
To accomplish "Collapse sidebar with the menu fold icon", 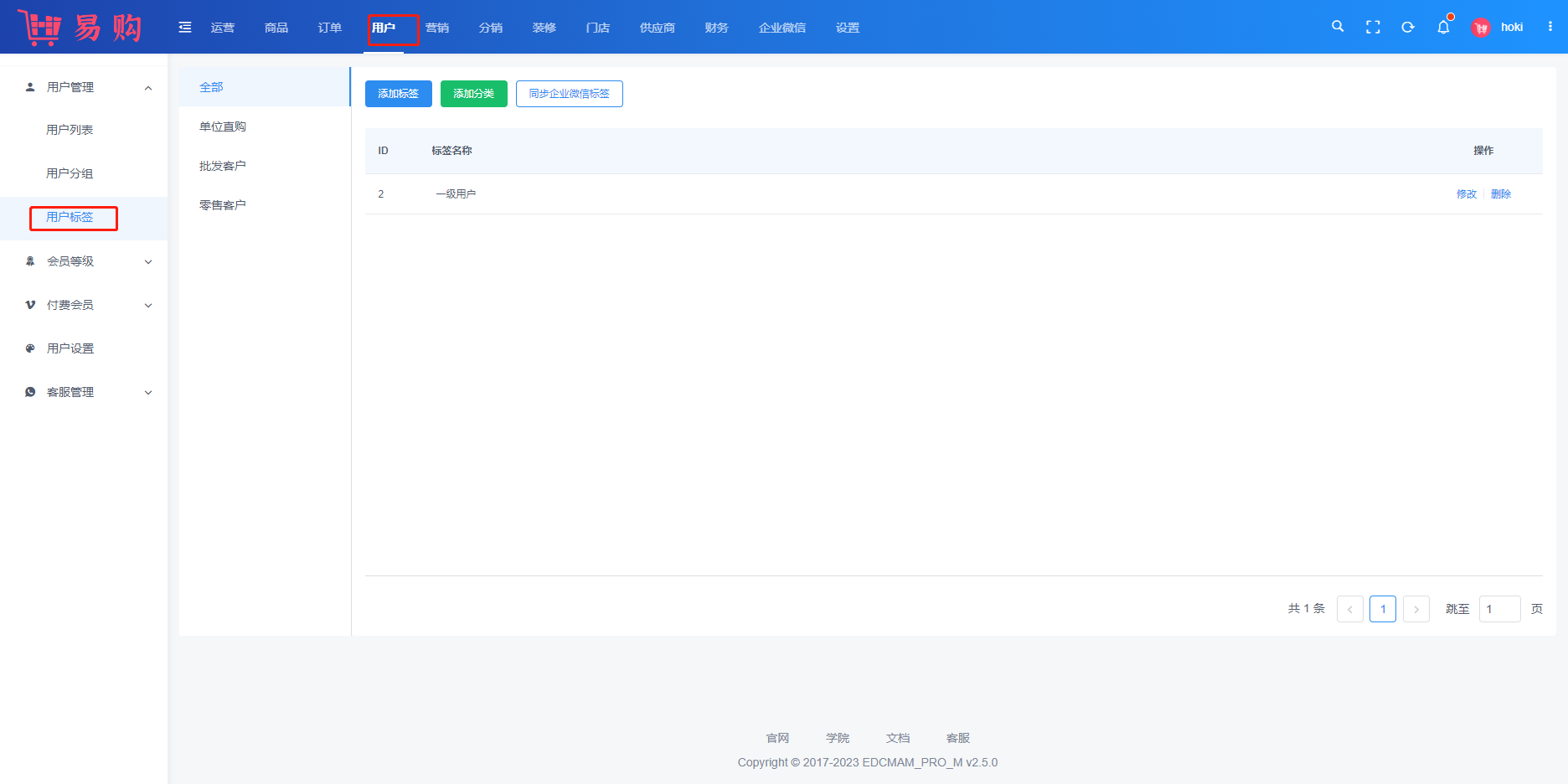I will click(185, 28).
